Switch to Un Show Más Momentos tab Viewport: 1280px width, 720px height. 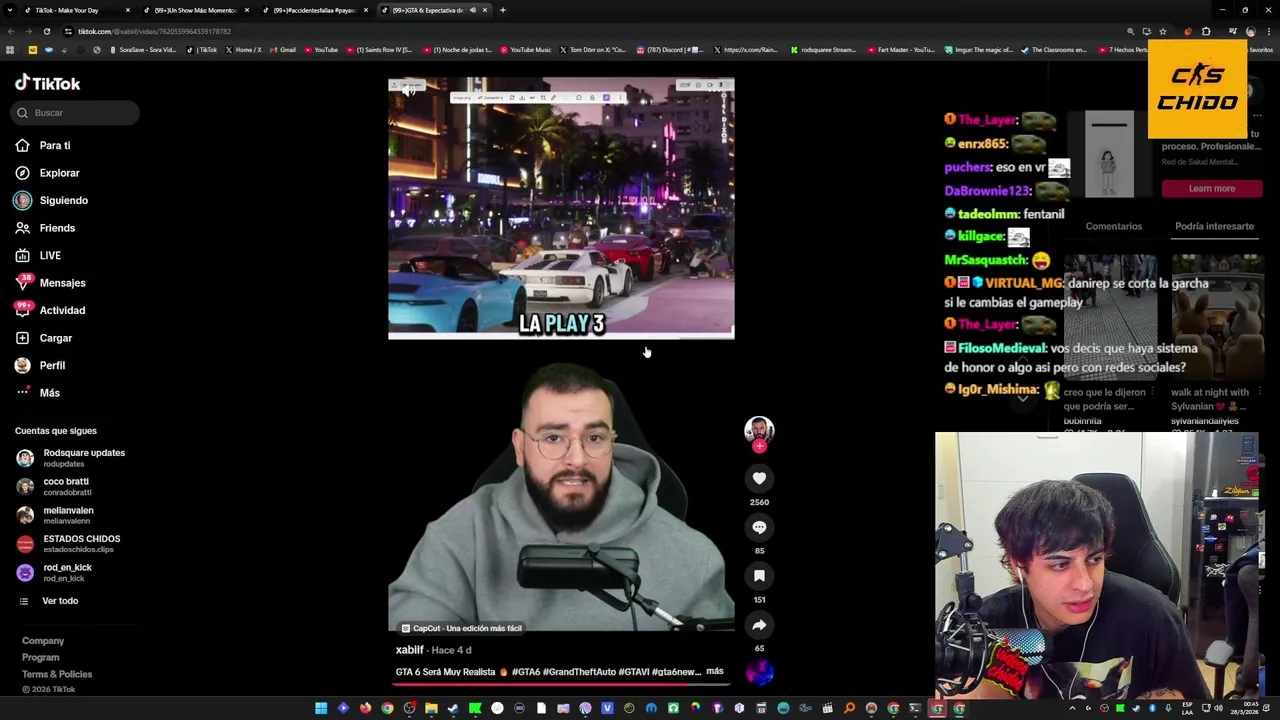[194, 10]
